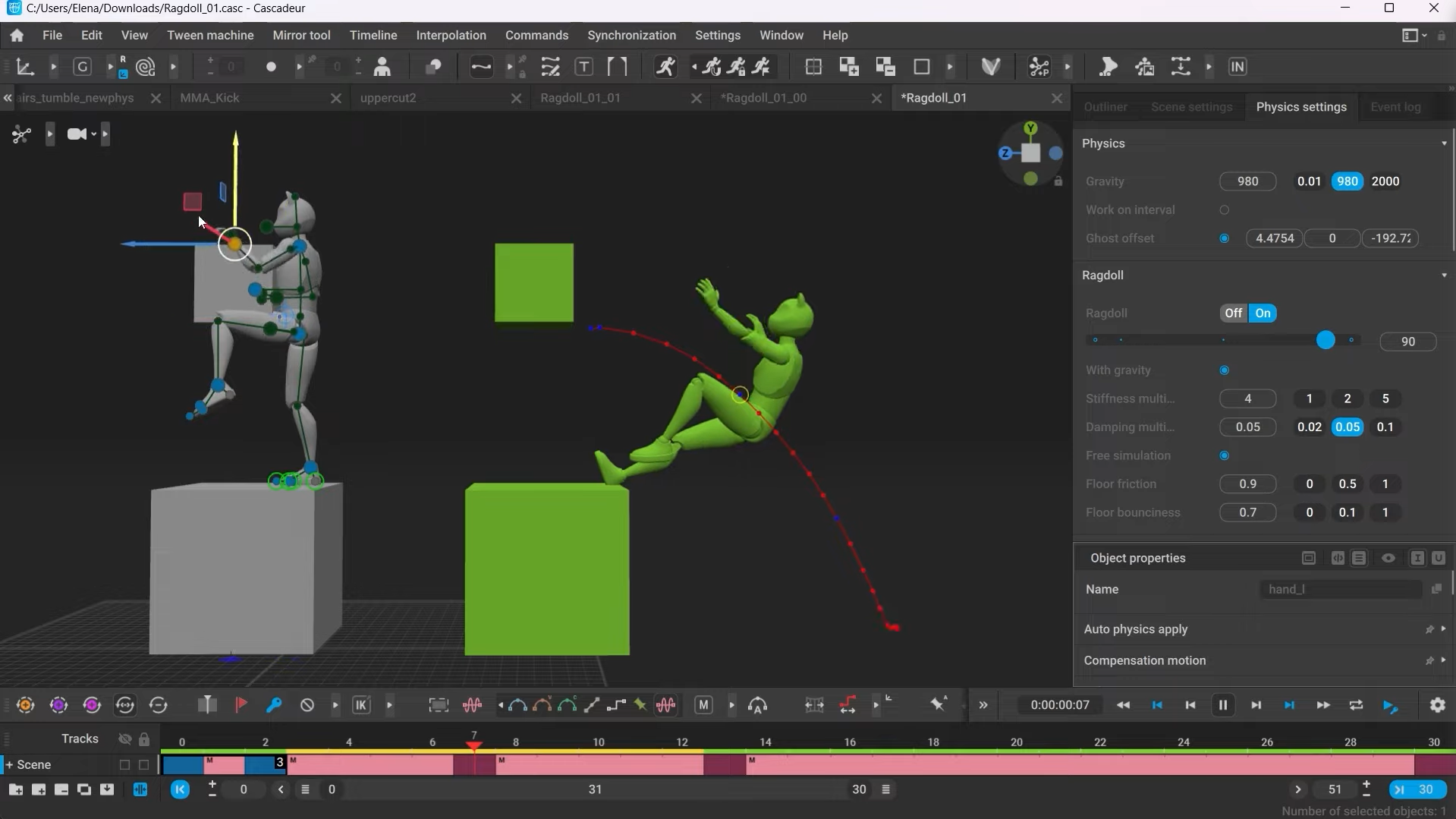
Task: Set Floor bounciness preset 0.1
Action: (1348, 512)
